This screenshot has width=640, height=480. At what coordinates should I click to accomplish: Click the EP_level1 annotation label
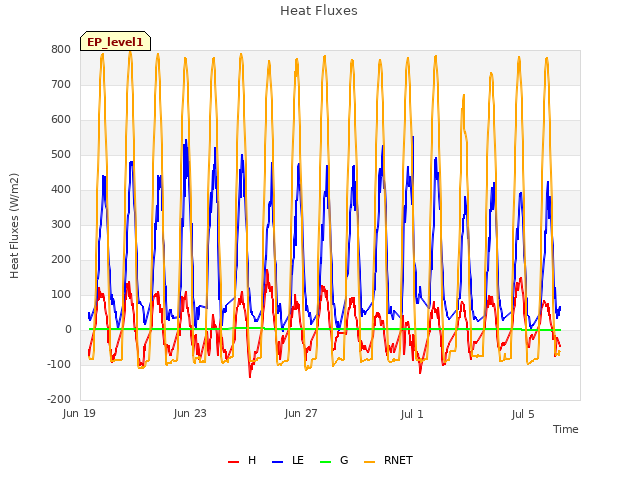pos(116,41)
